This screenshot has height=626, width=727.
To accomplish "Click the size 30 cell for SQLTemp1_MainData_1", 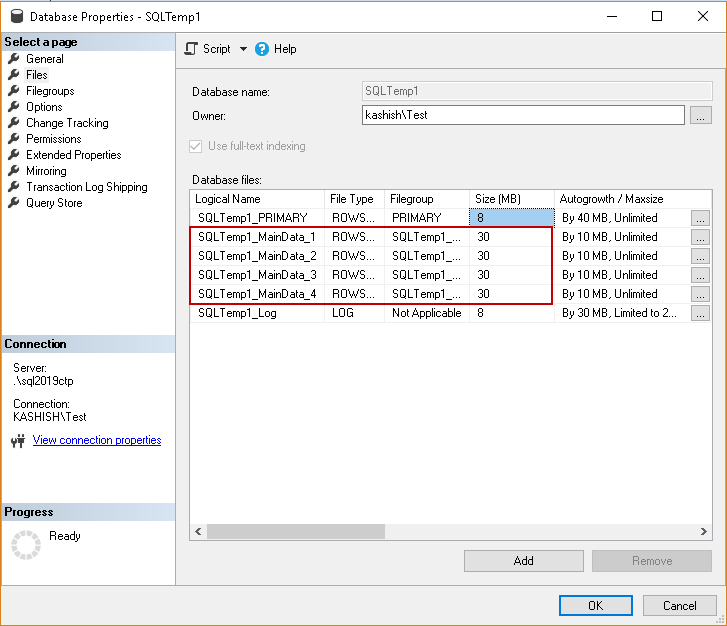I will click(x=512, y=237).
